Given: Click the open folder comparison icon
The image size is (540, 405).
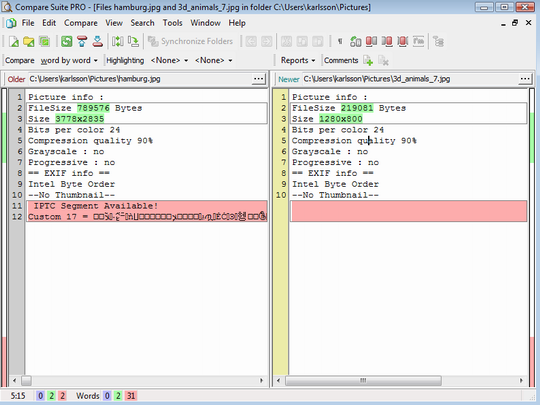Looking at the screenshot, I should (29, 42).
